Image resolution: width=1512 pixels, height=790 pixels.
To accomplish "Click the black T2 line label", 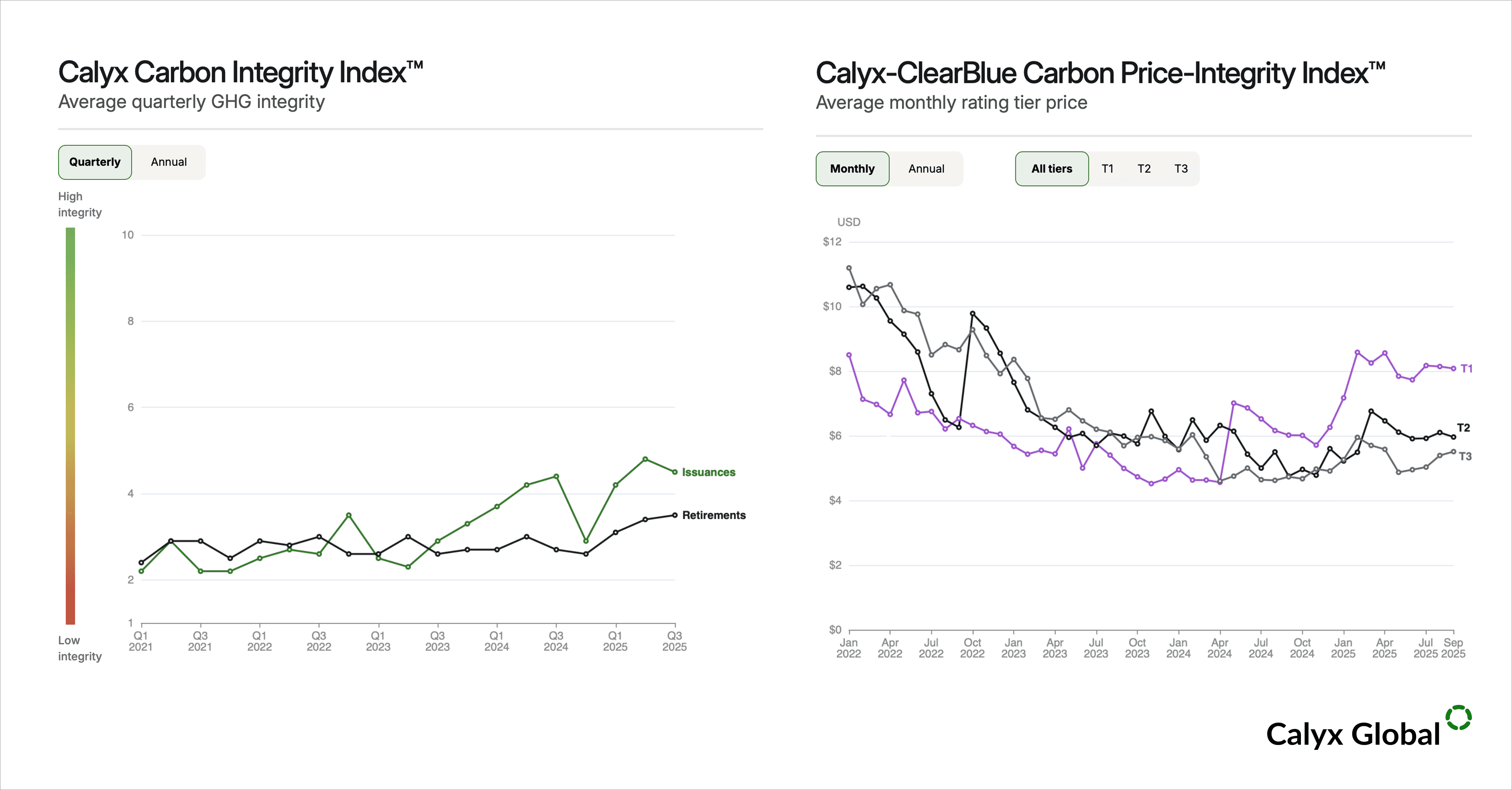I will click(1463, 428).
